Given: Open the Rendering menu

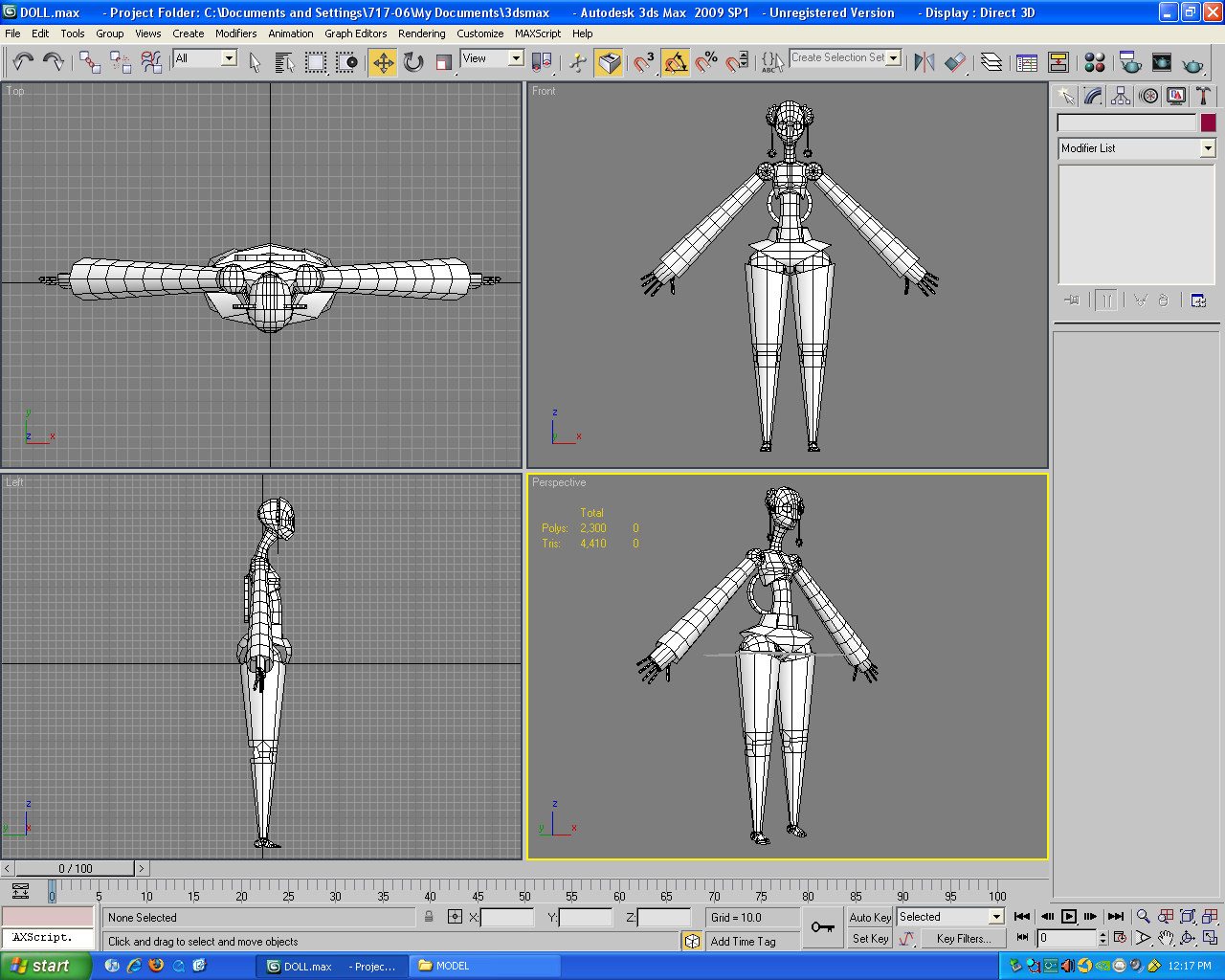Looking at the screenshot, I should point(422,33).
